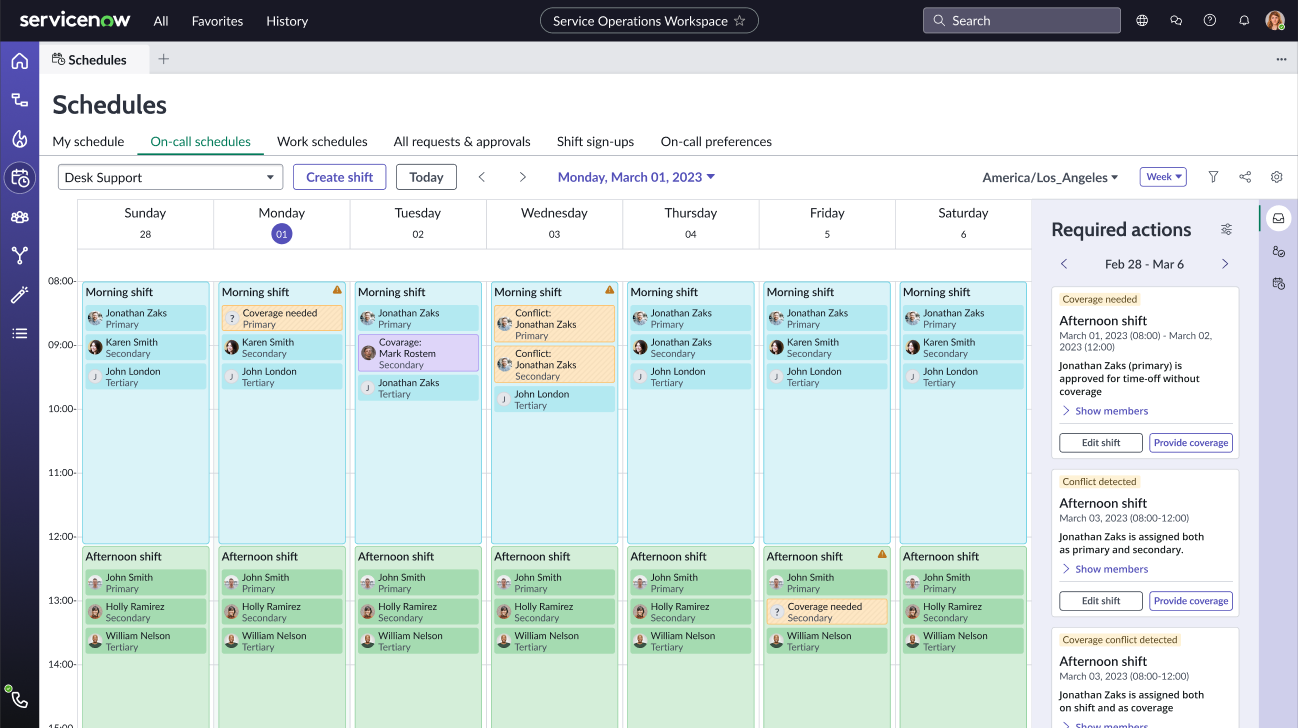Expand Show members under Coverage needed card
Screen dimensions: 1298x728
1104,411
